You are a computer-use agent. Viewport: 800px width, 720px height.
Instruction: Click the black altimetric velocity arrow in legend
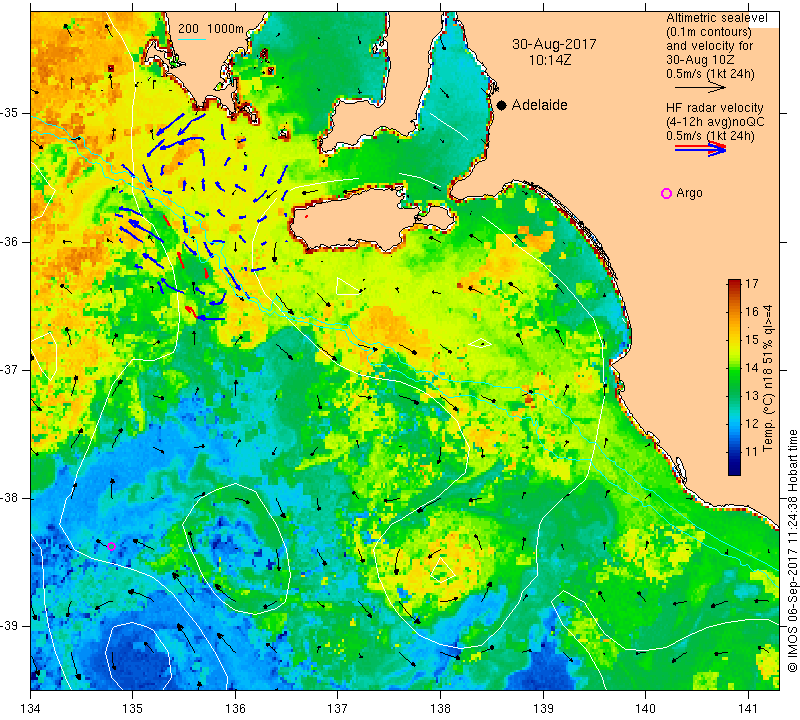(x=700, y=87)
